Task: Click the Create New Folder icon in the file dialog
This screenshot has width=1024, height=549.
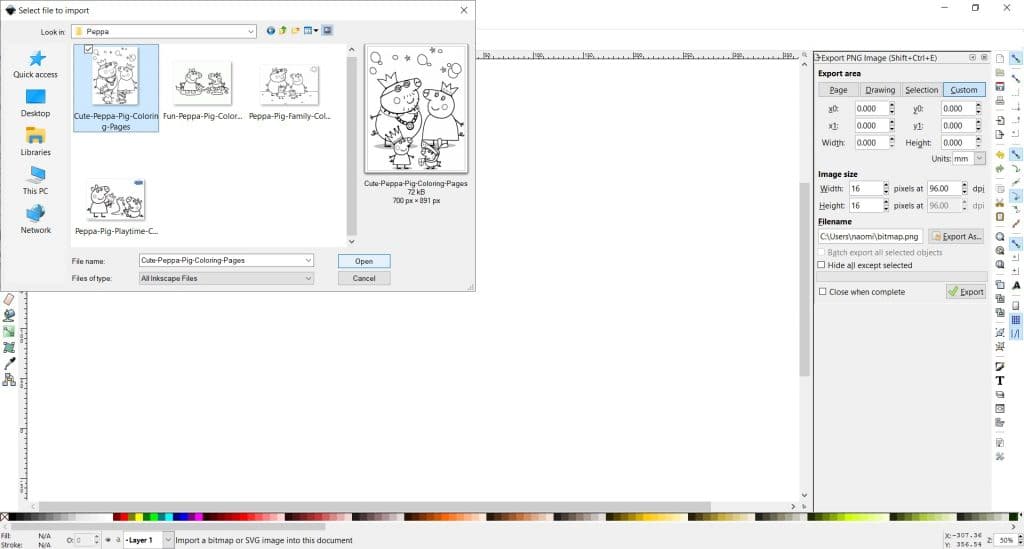Action: point(295,31)
